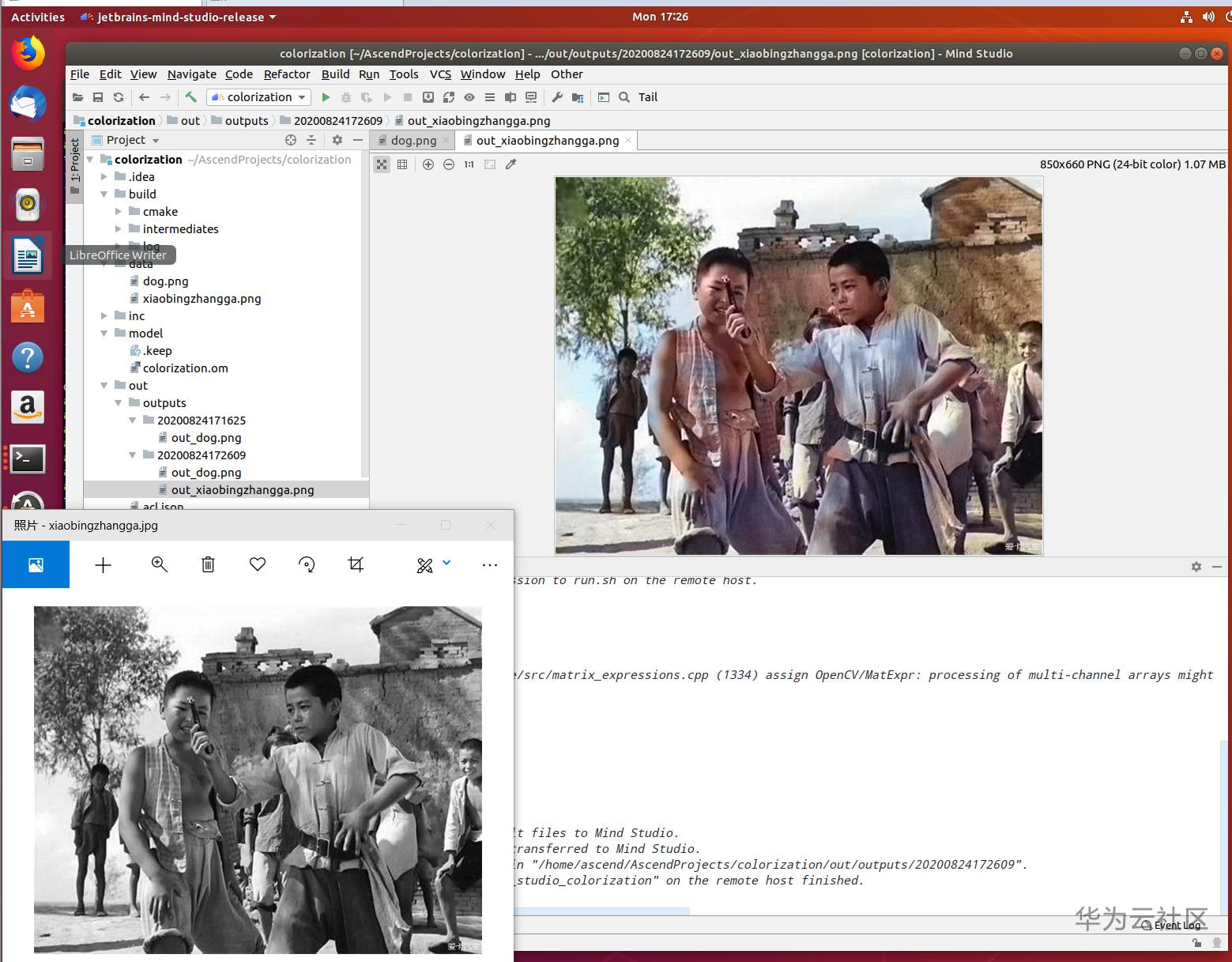Zoom in on image with plus icon
Screen dimensions: 1232x962
428,164
